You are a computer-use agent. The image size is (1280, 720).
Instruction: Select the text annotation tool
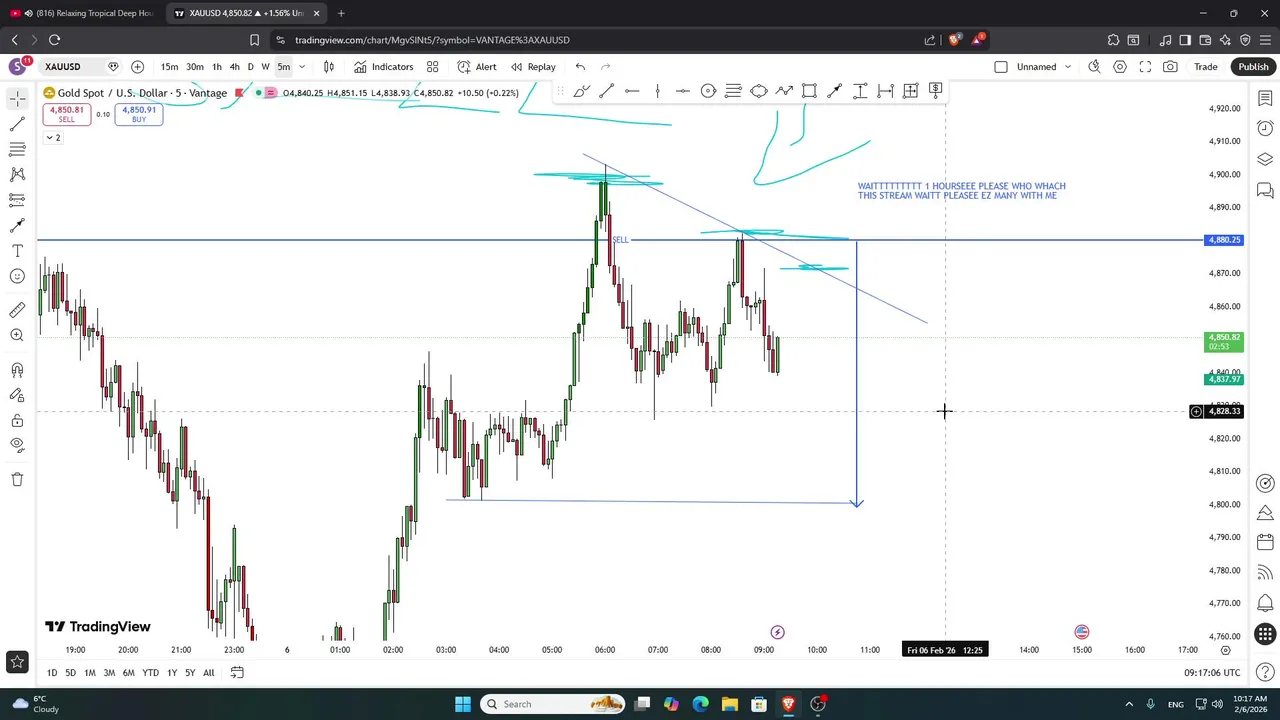tap(17, 251)
